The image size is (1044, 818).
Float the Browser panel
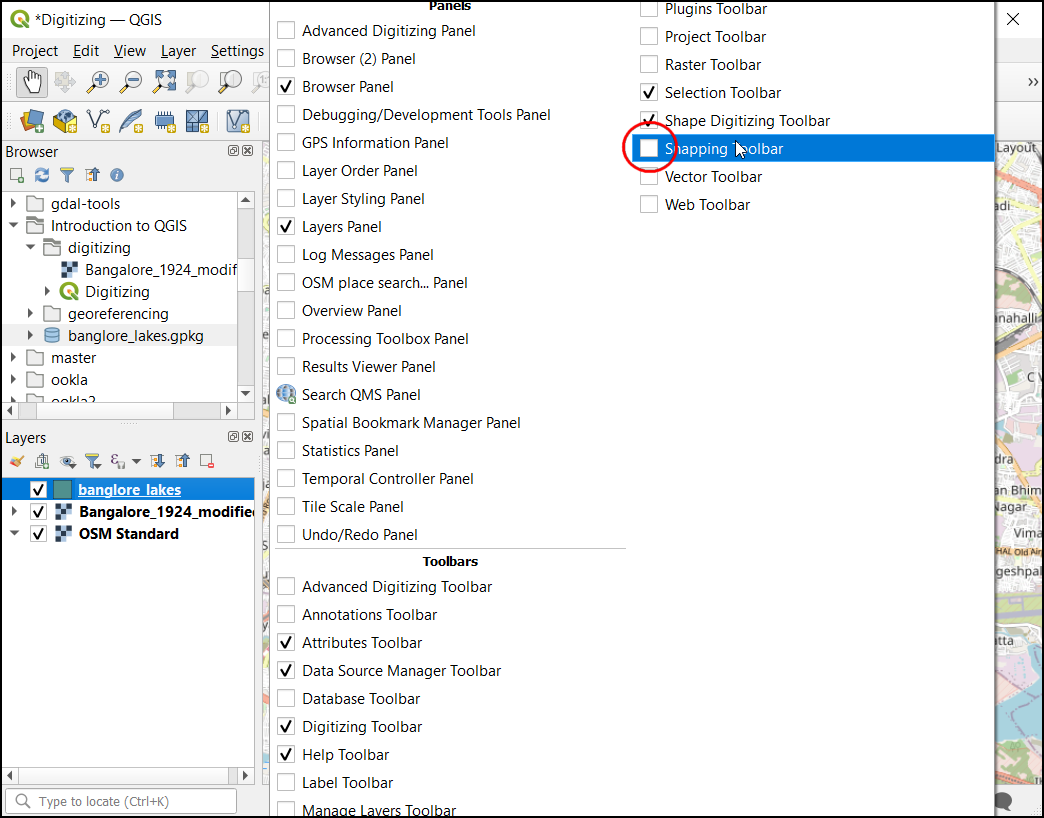pyautogui.click(x=233, y=151)
